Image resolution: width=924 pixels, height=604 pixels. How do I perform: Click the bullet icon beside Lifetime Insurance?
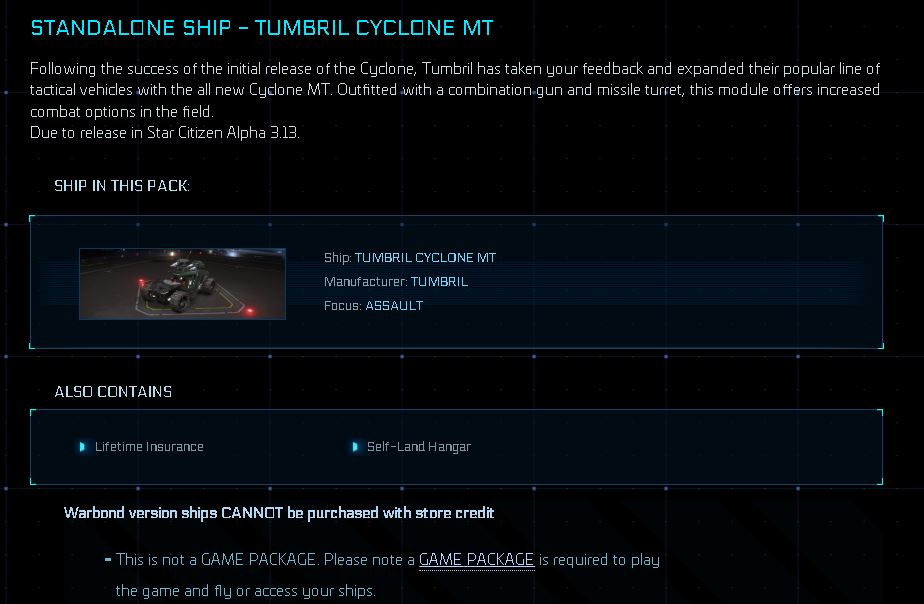pyautogui.click(x=83, y=447)
